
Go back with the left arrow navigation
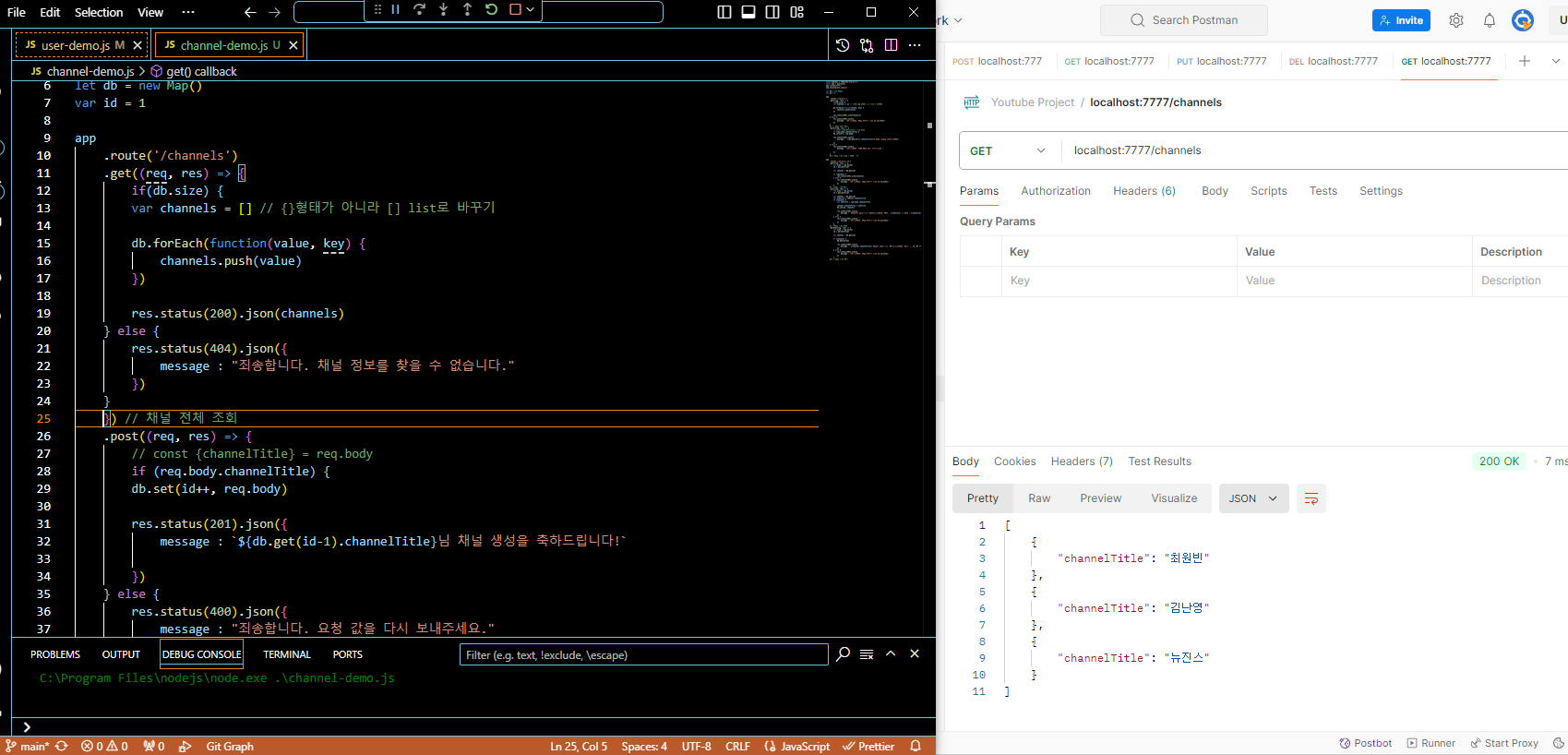click(250, 12)
